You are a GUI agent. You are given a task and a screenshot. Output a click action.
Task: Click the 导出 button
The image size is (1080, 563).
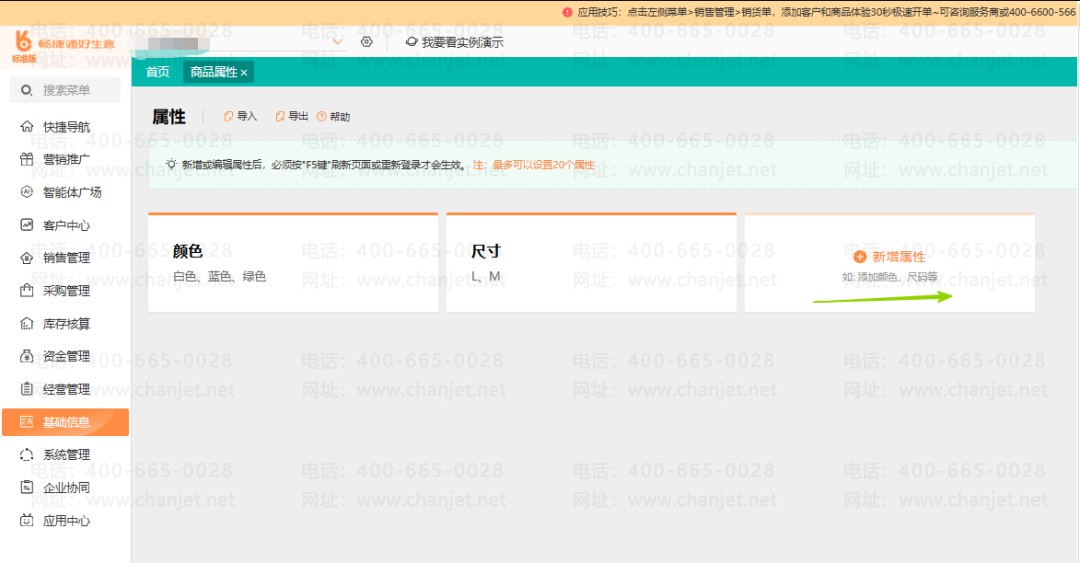[x=291, y=116]
